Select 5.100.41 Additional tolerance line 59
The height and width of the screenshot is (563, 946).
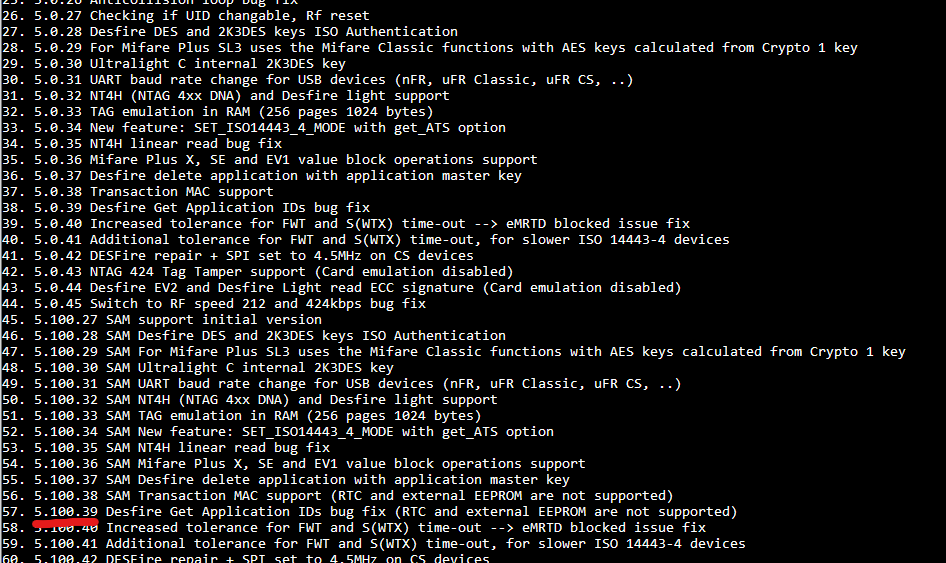coord(374,544)
